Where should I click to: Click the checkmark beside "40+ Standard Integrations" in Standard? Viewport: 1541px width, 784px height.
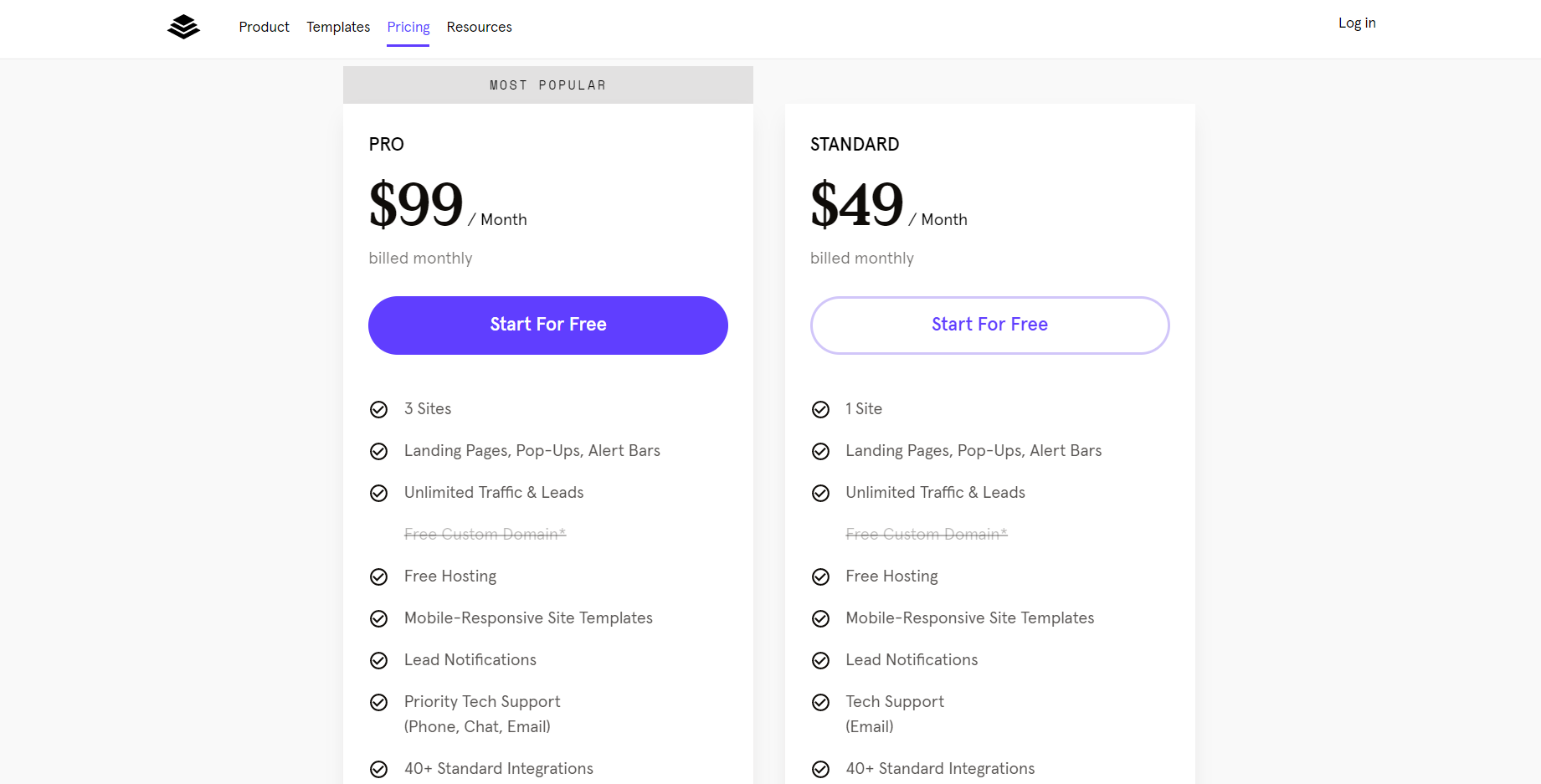(820, 768)
